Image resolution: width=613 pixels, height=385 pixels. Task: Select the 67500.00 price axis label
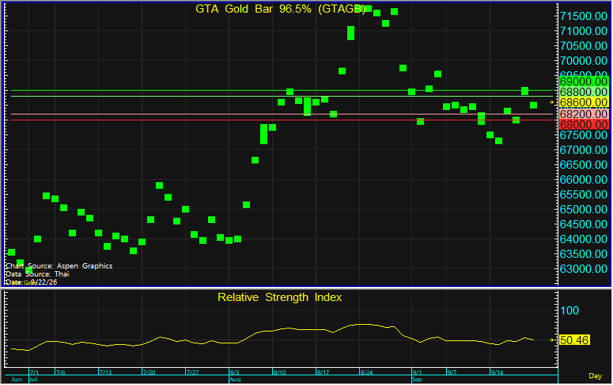584,135
